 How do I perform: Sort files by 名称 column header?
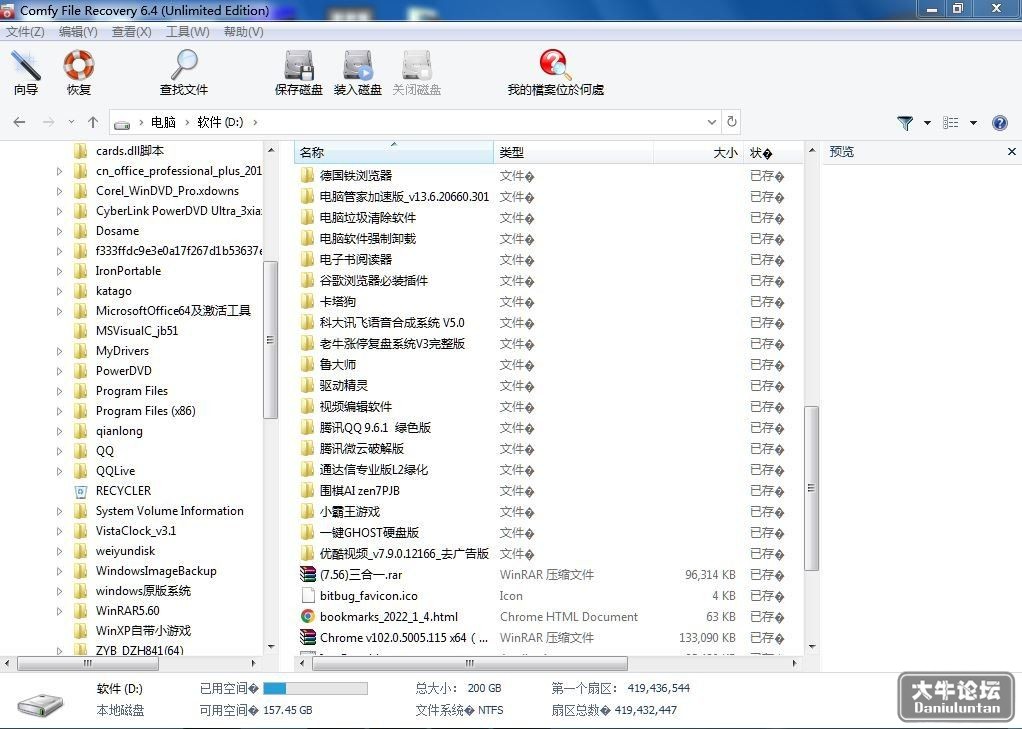click(394, 153)
